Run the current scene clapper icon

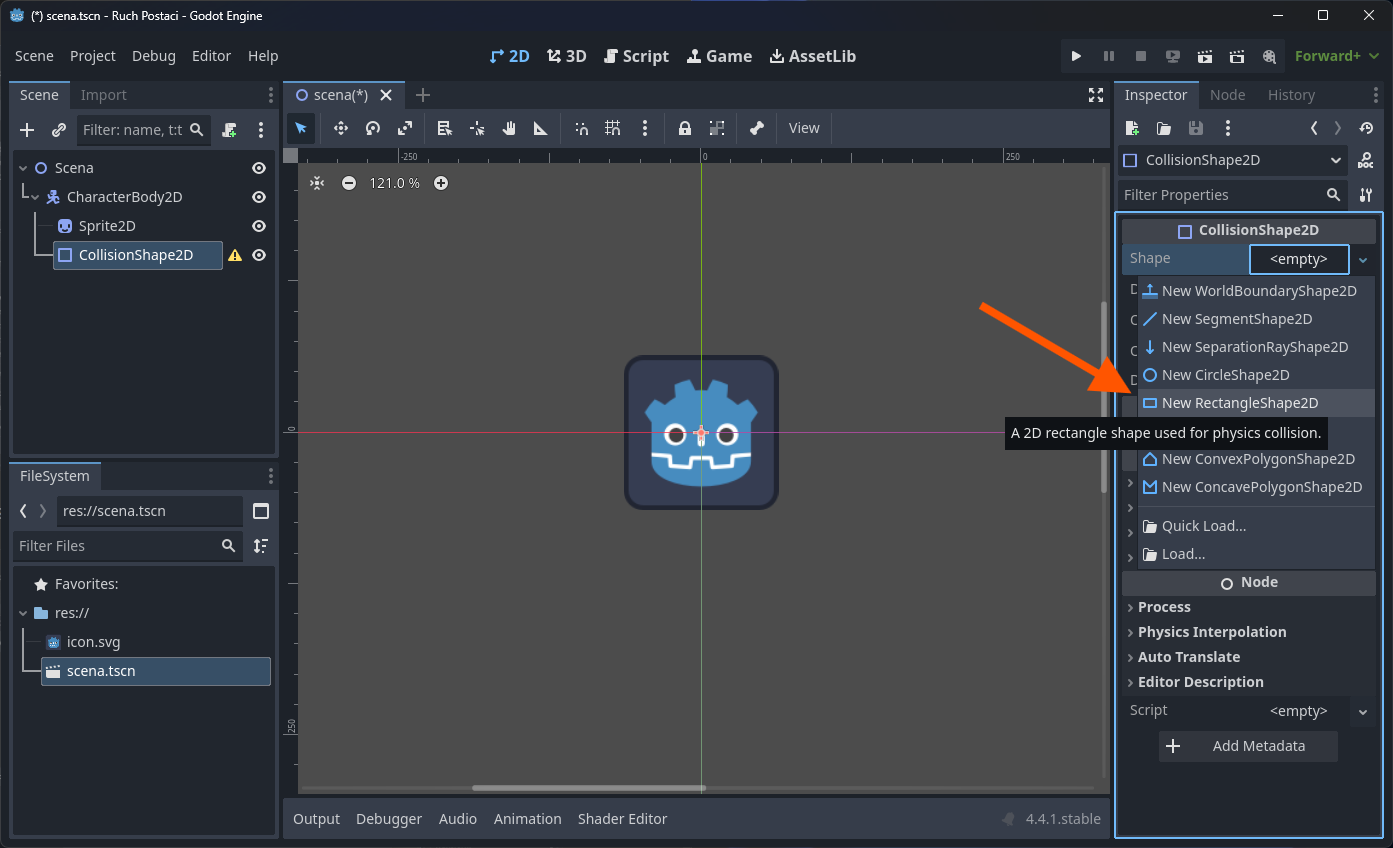coord(1205,56)
